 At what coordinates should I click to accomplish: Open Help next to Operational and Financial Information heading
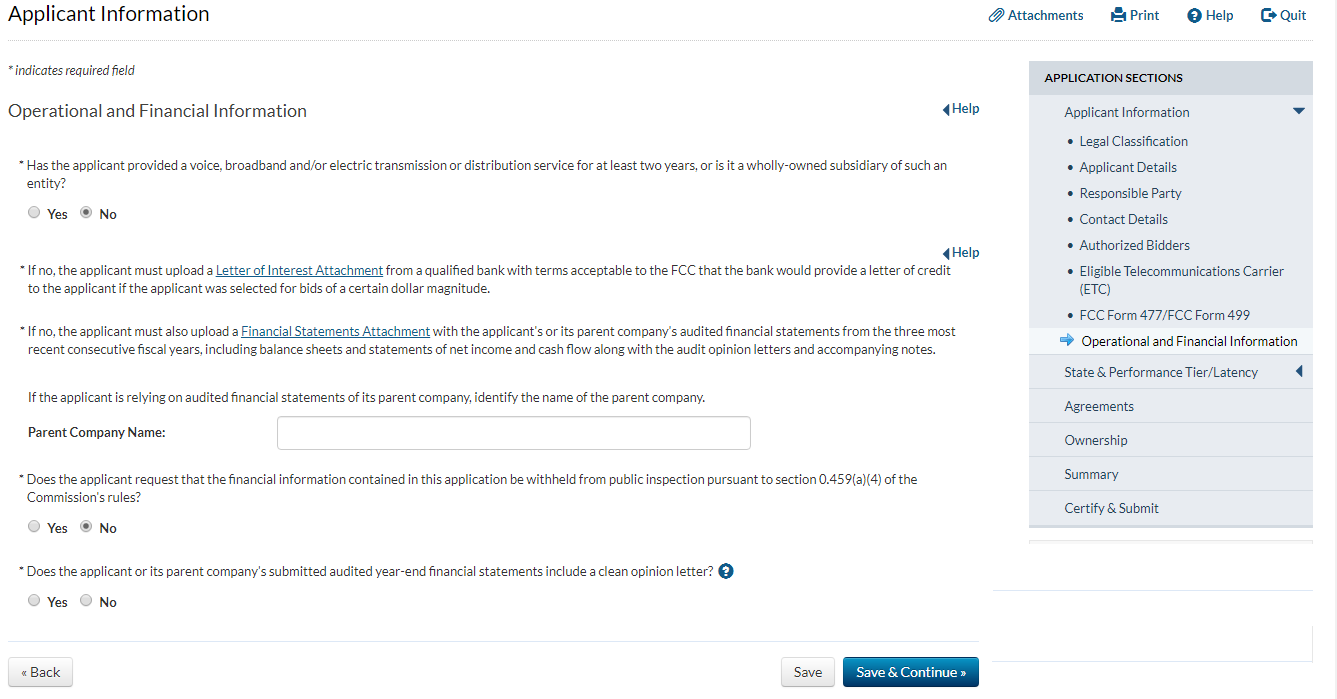[961, 108]
